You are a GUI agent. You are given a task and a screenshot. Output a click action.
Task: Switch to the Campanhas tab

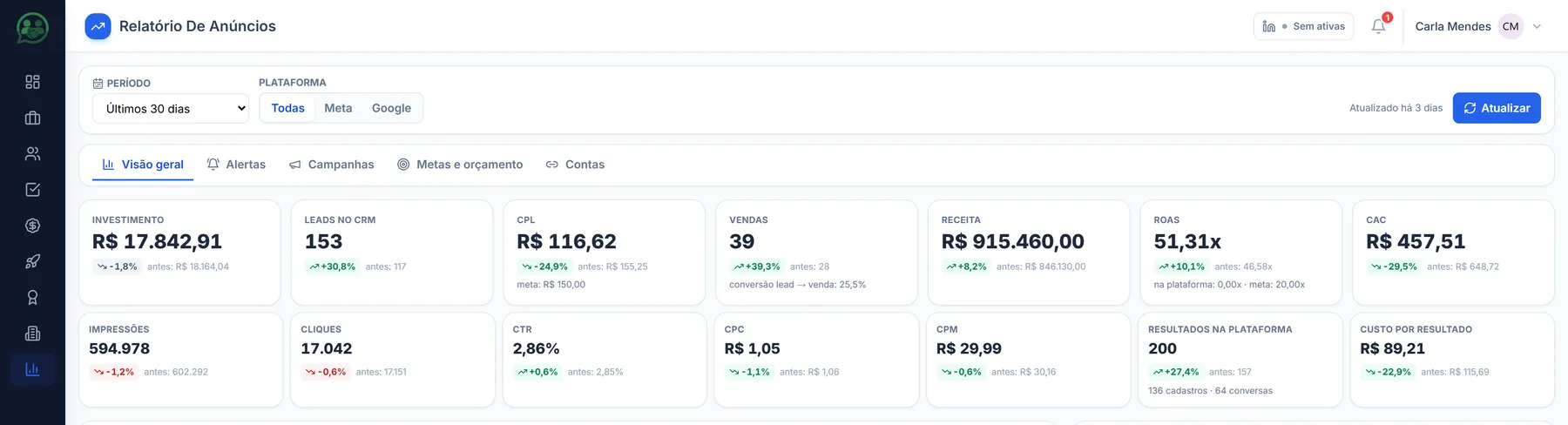[331, 164]
